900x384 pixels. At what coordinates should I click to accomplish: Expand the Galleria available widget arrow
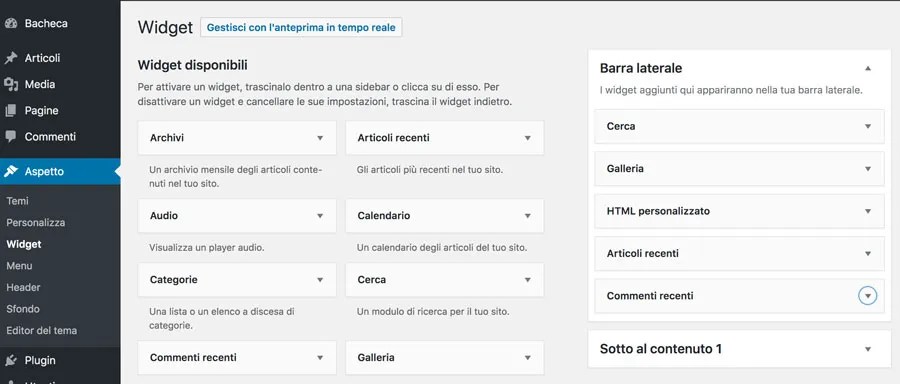point(527,358)
